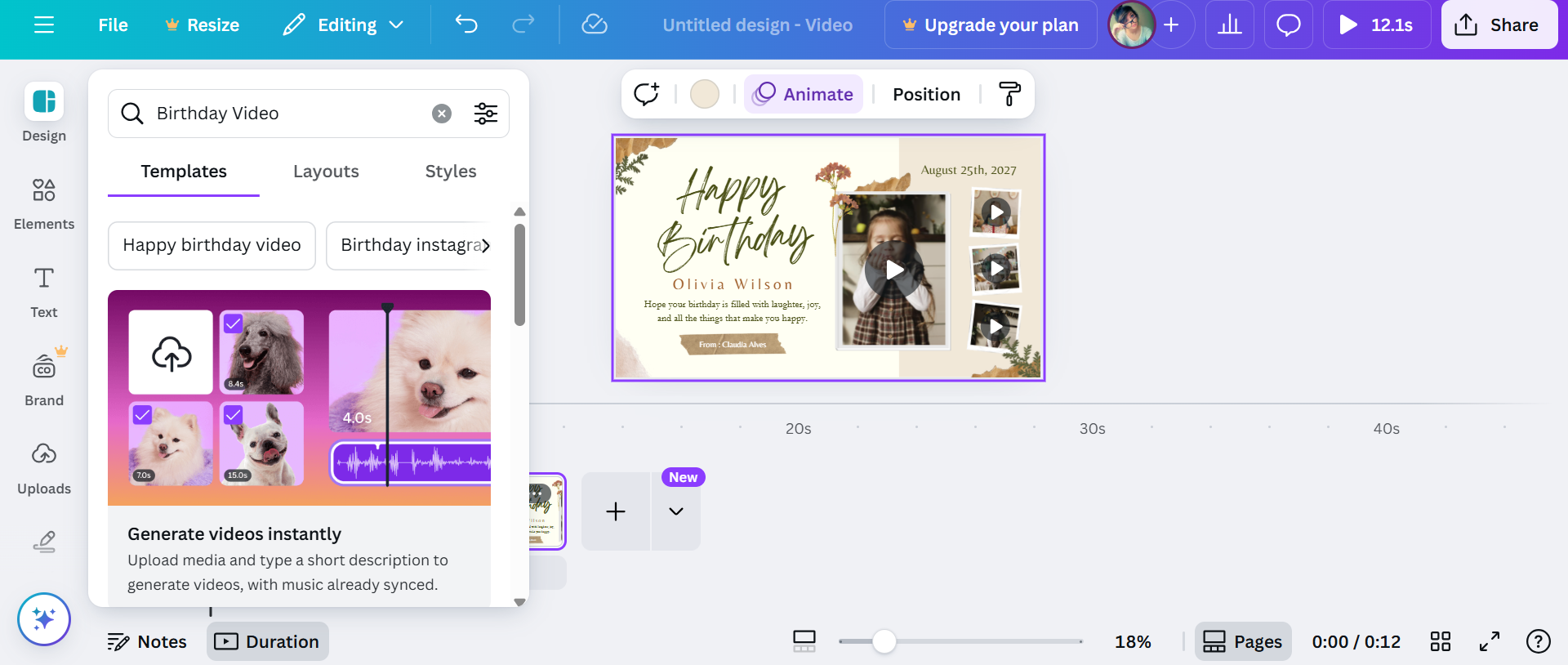Play the middle small video thumbnail on canvas
1568x665 pixels.
click(996, 267)
